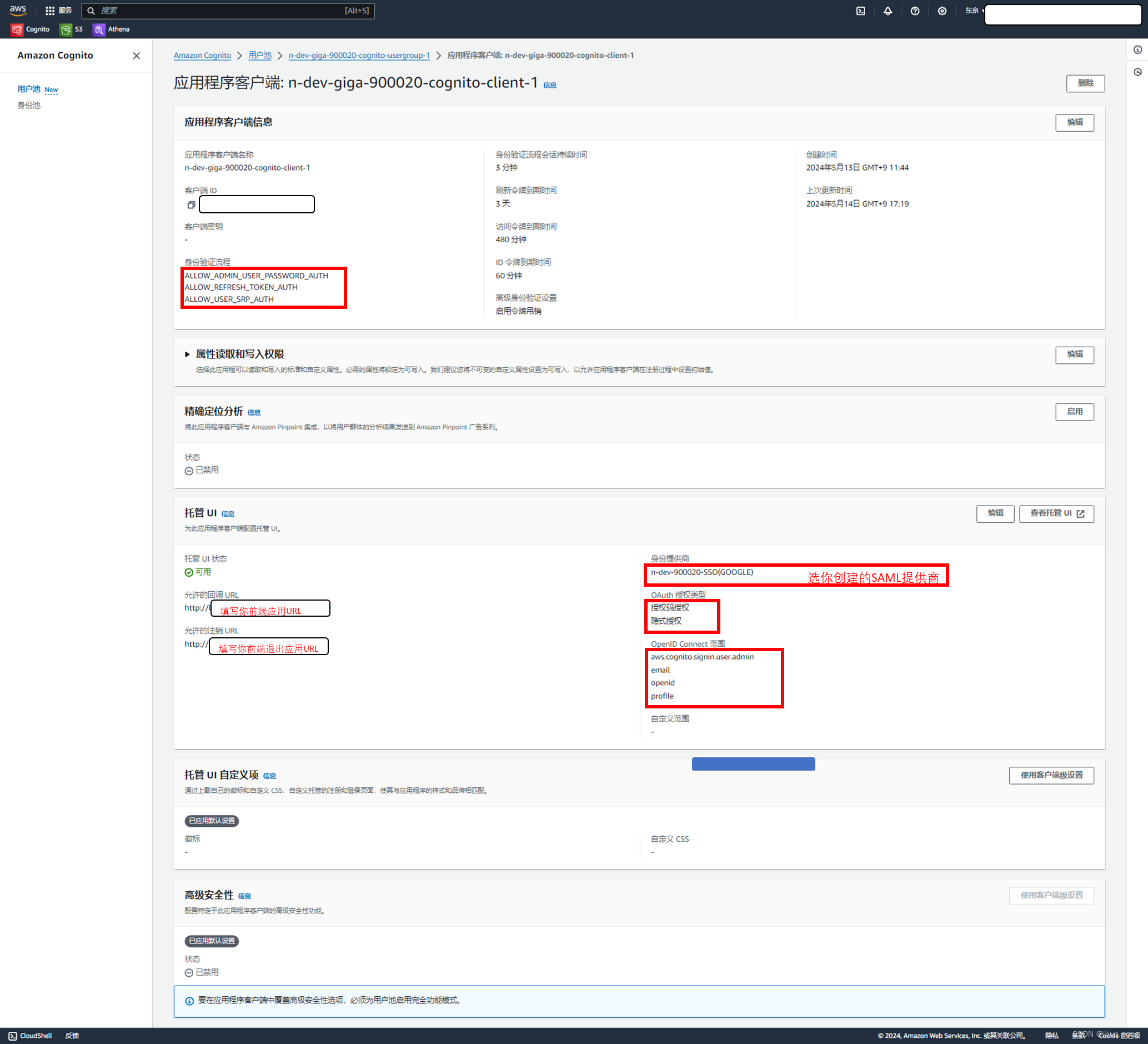Screen dimensions: 1148x1044
Task: Click CloudShell in the bottom bar
Action: tap(30, 1036)
